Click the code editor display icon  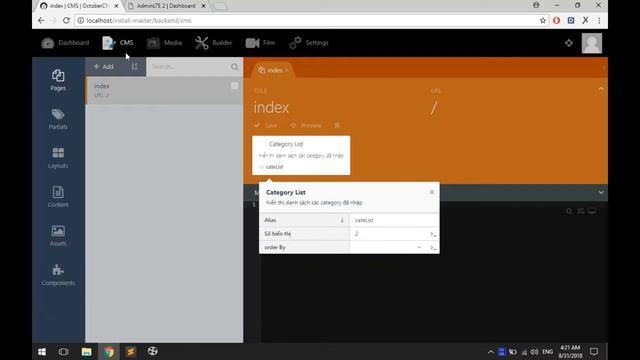tap(592, 211)
